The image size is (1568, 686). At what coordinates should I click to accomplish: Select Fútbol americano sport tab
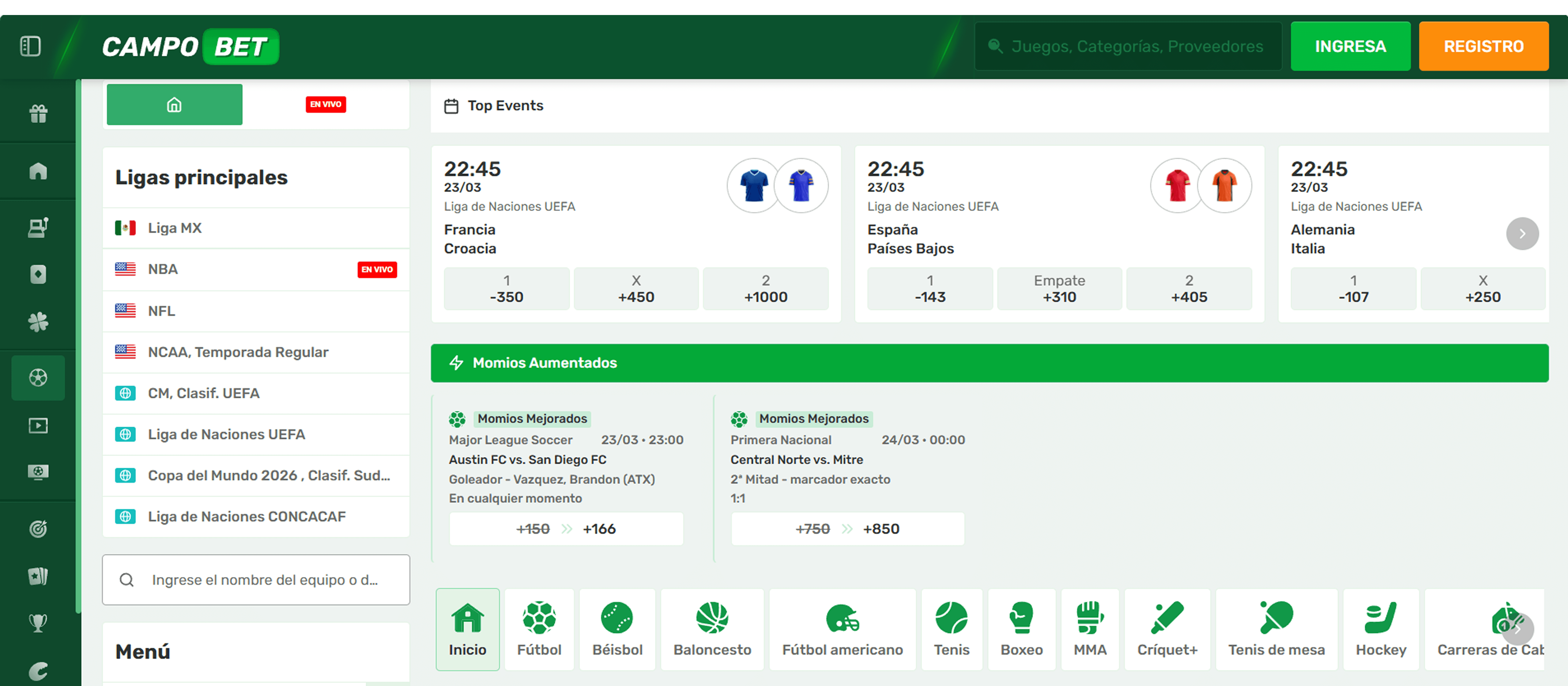point(842,629)
